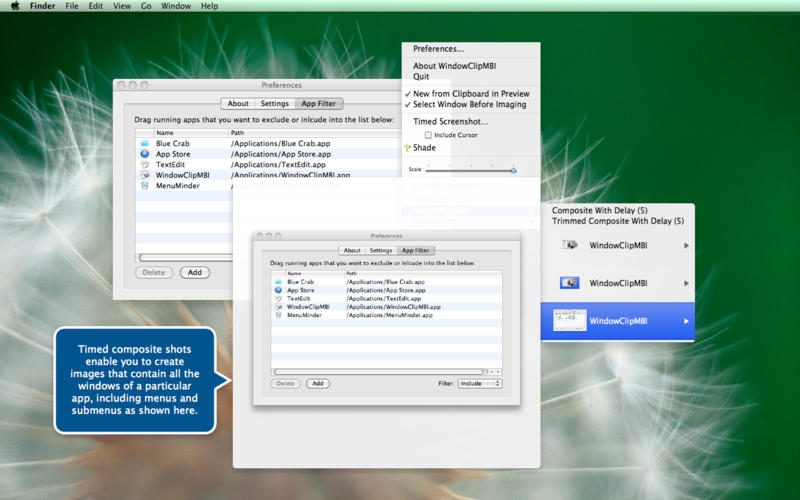Select App Filter tab in back Preferences window
The image size is (800, 500).
319,104
